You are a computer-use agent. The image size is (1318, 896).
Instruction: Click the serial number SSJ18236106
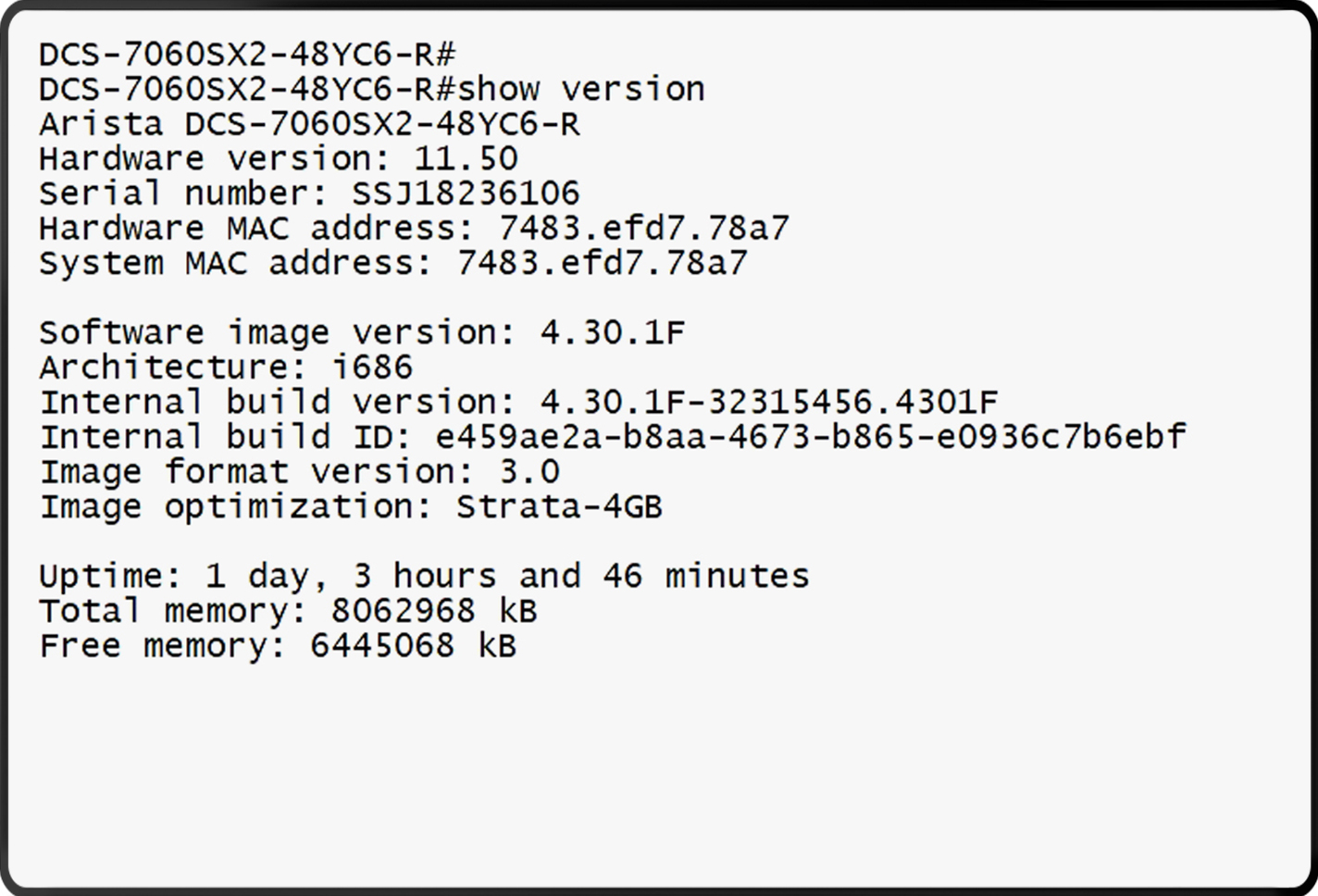coord(466,193)
